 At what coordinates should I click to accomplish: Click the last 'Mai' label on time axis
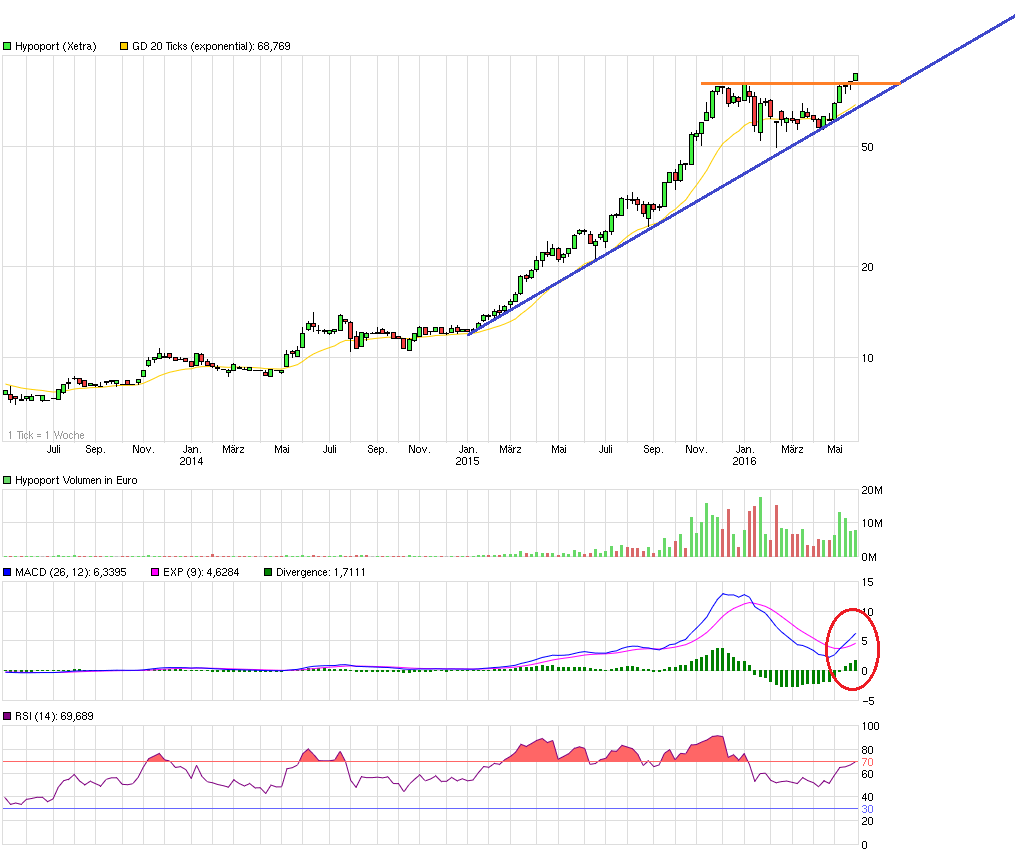click(835, 449)
